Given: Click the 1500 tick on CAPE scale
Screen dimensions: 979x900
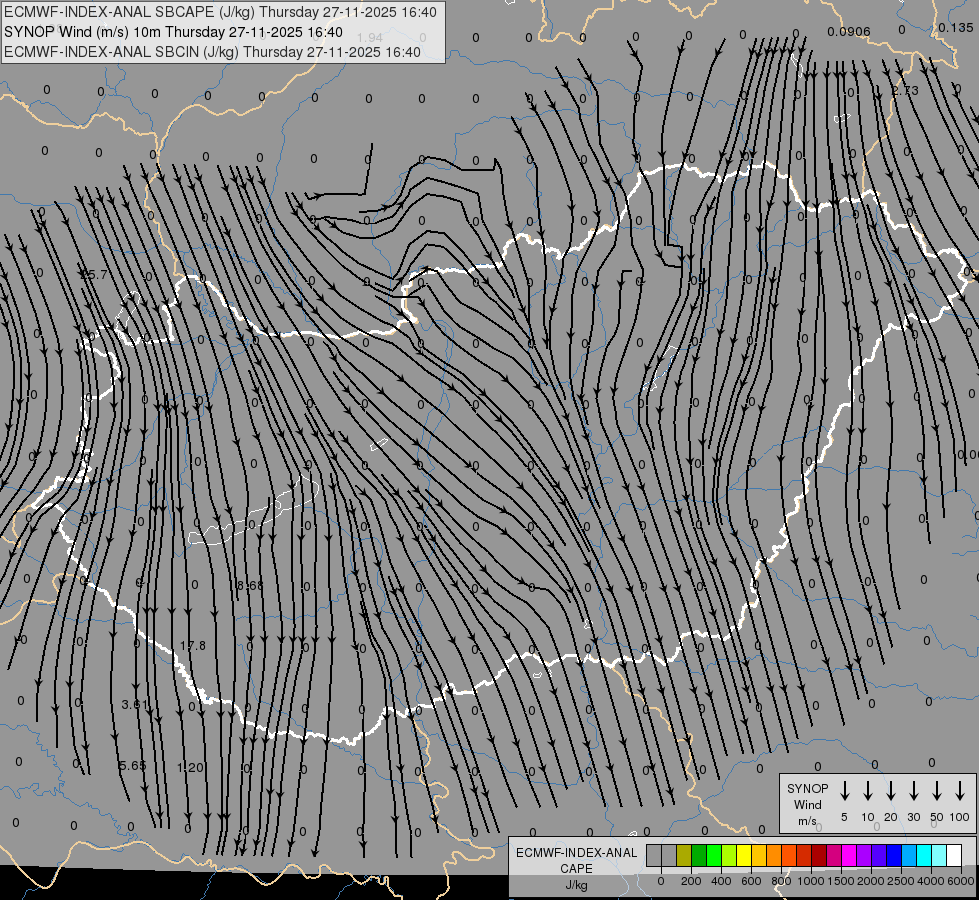Looking at the screenshot, I should point(841,881).
